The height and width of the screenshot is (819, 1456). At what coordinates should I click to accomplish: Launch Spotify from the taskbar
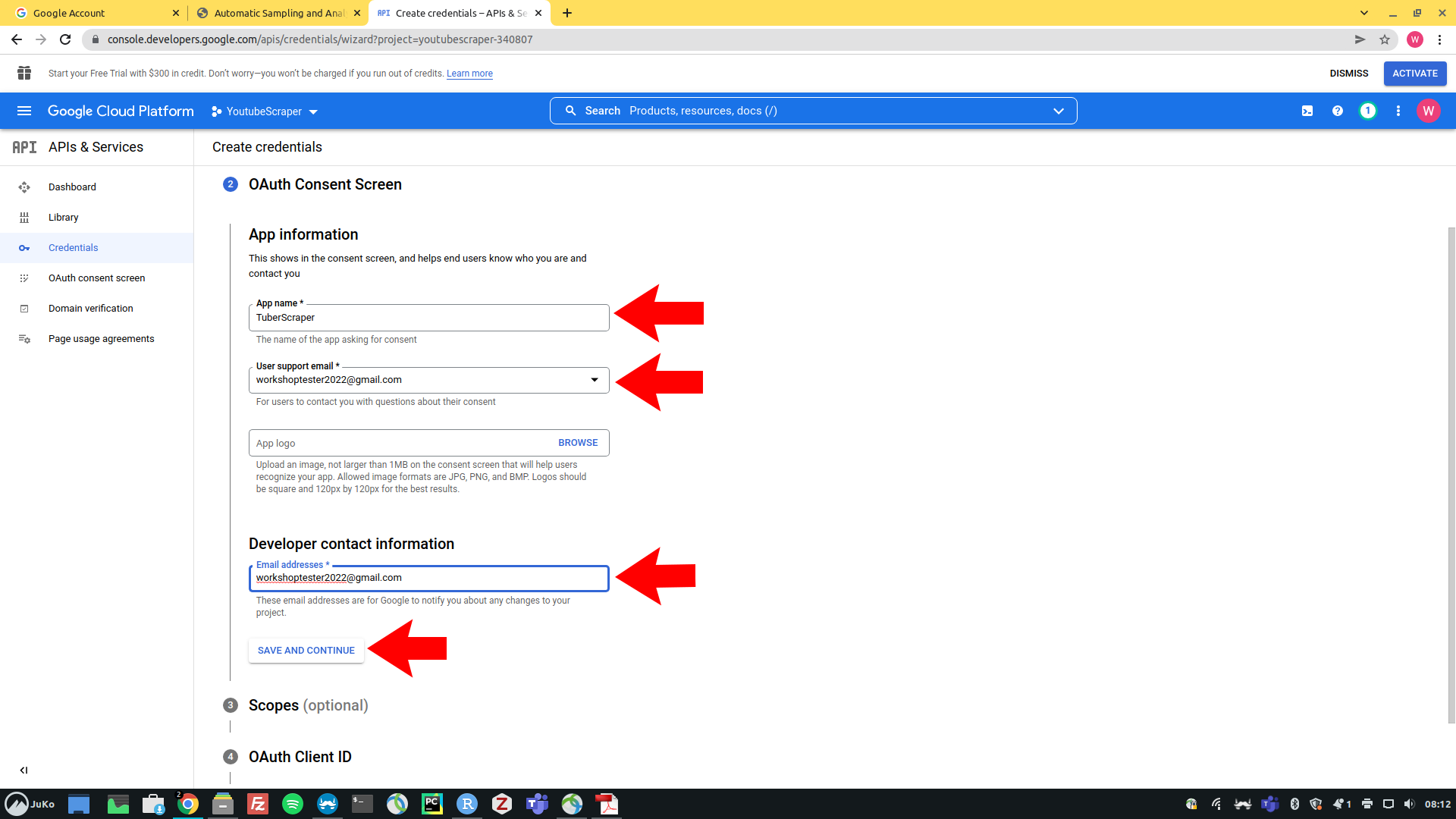point(292,804)
